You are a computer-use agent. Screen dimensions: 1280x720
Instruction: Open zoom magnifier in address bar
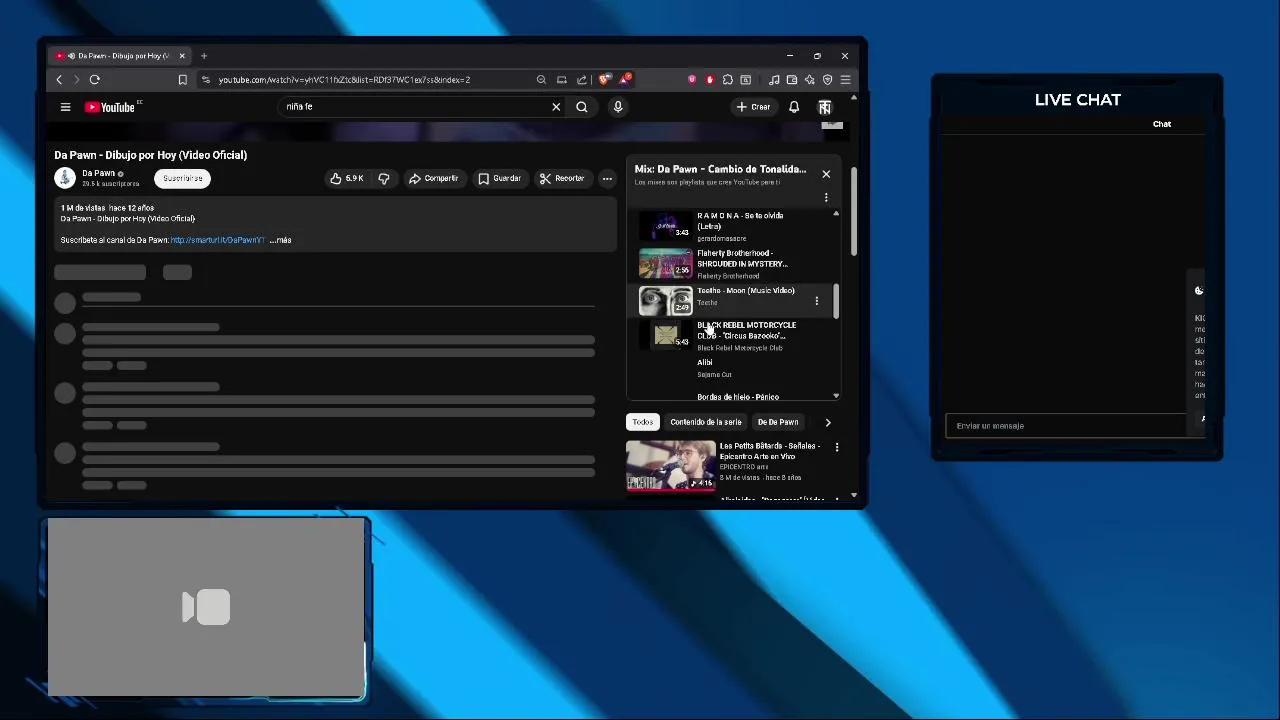click(541, 80)
